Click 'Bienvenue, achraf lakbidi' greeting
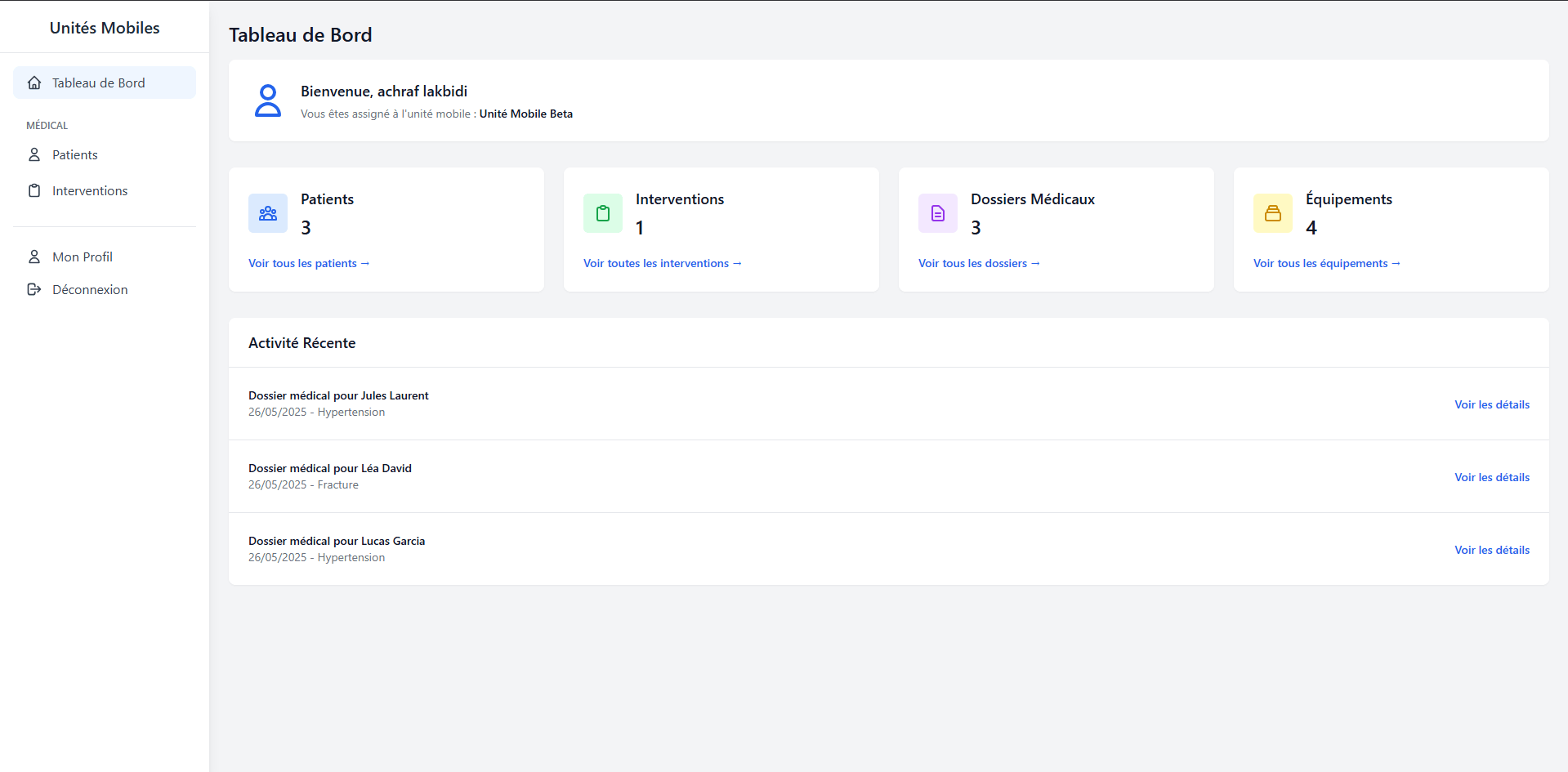 [x=384, y=91]
